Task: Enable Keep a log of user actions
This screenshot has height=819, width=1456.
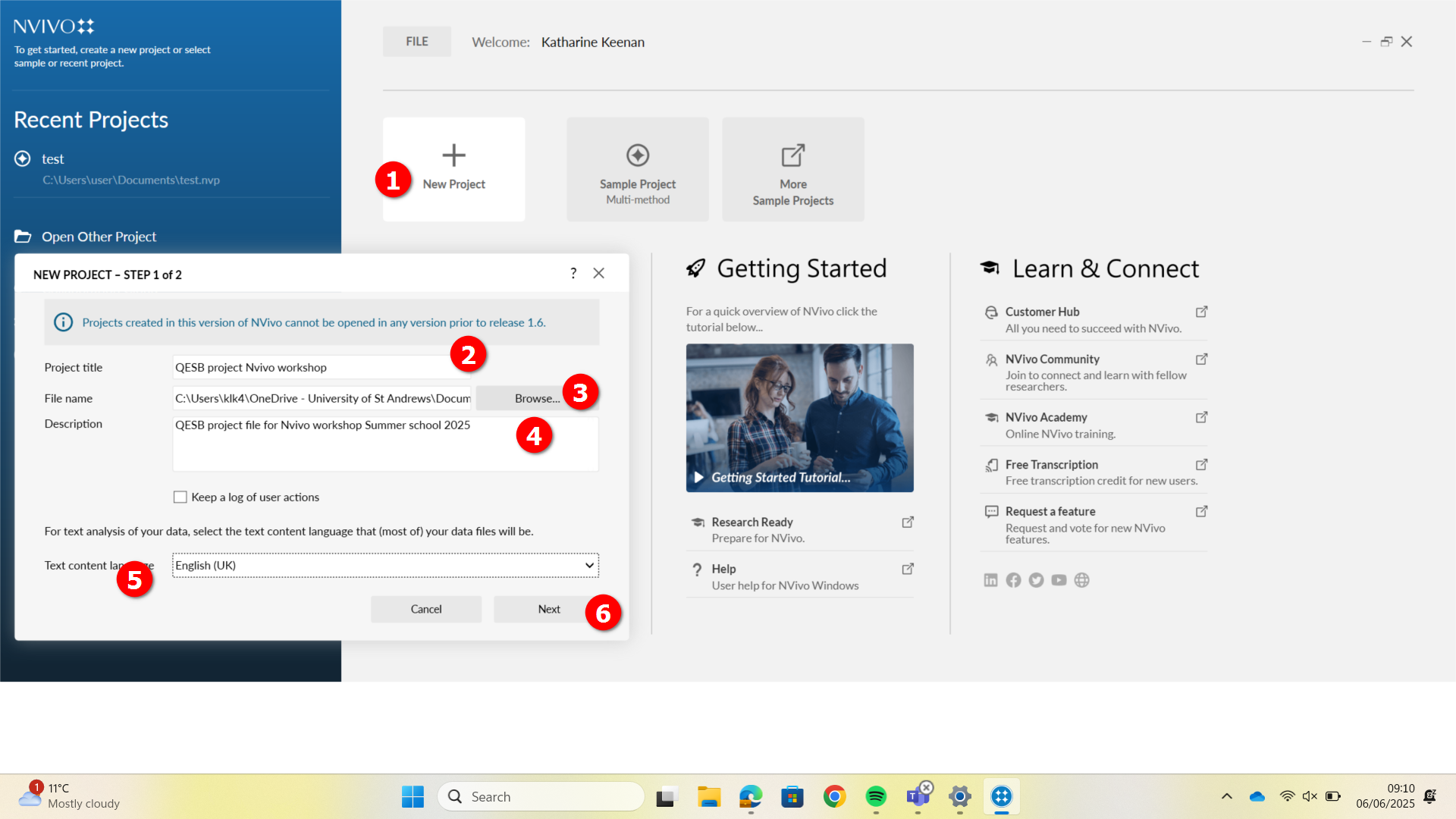Action: (180, 497)
